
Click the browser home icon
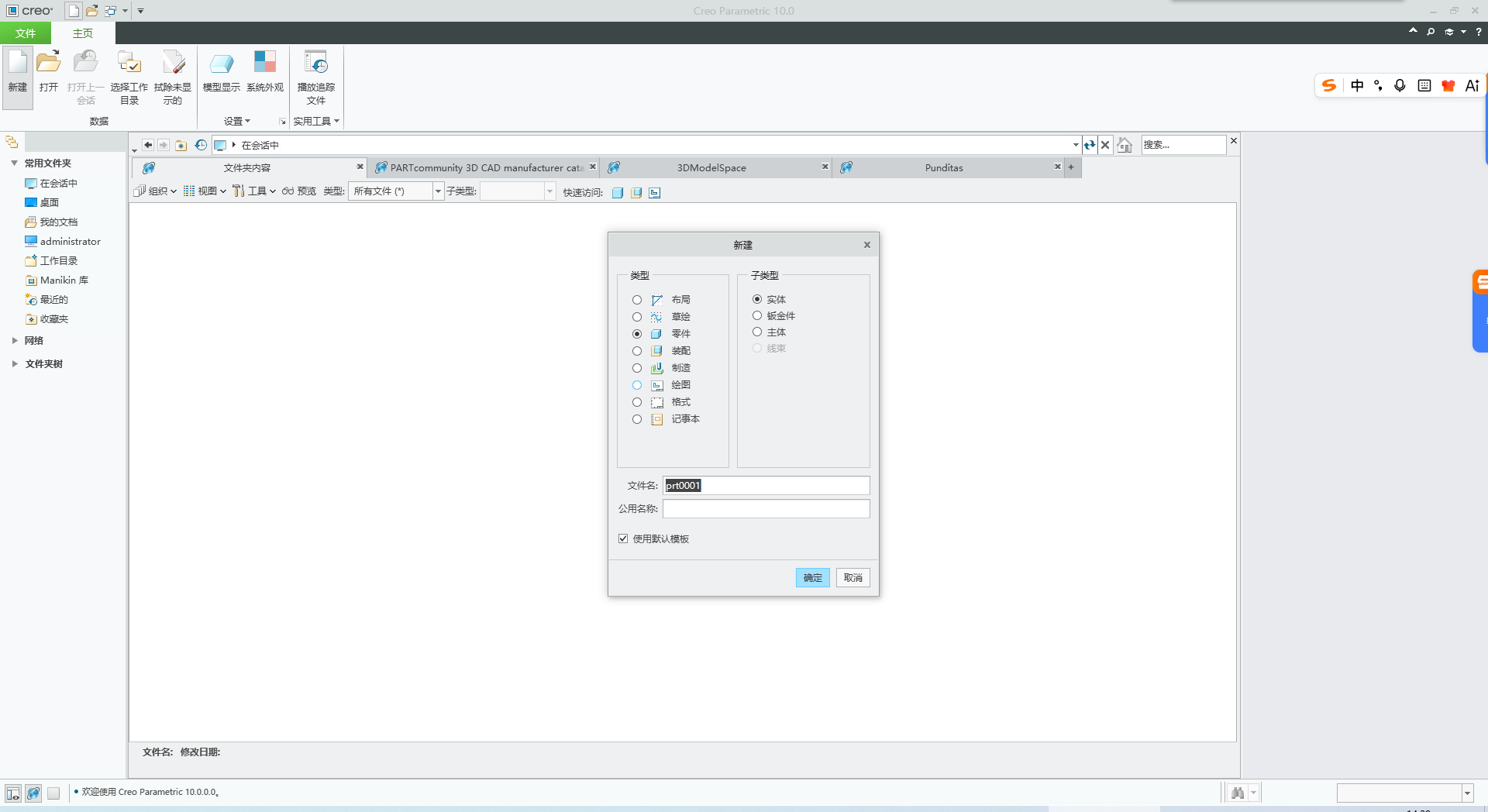[1125, 145]
